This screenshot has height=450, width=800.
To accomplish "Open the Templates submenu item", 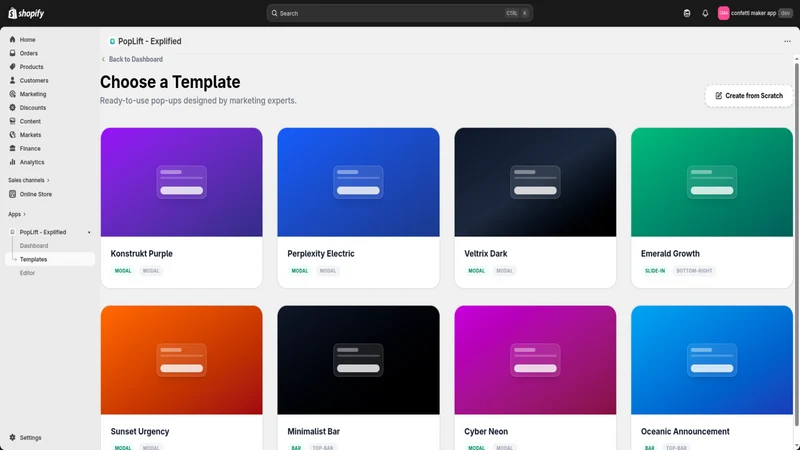I will 50,259.
